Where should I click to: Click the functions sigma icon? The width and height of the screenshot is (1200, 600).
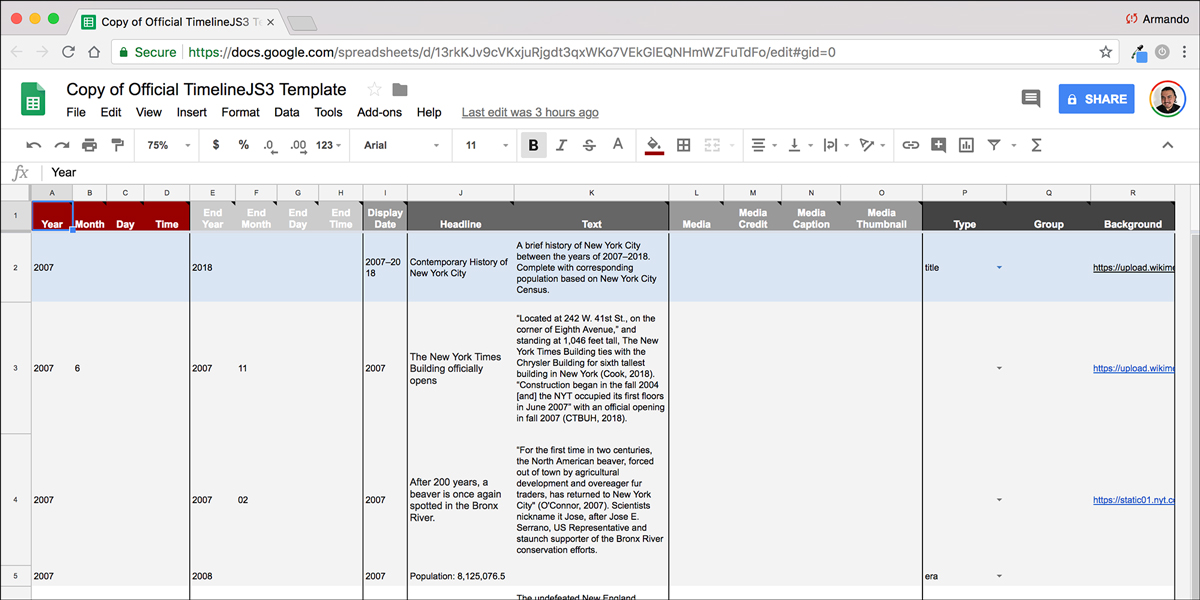(x=1036, y=145)
